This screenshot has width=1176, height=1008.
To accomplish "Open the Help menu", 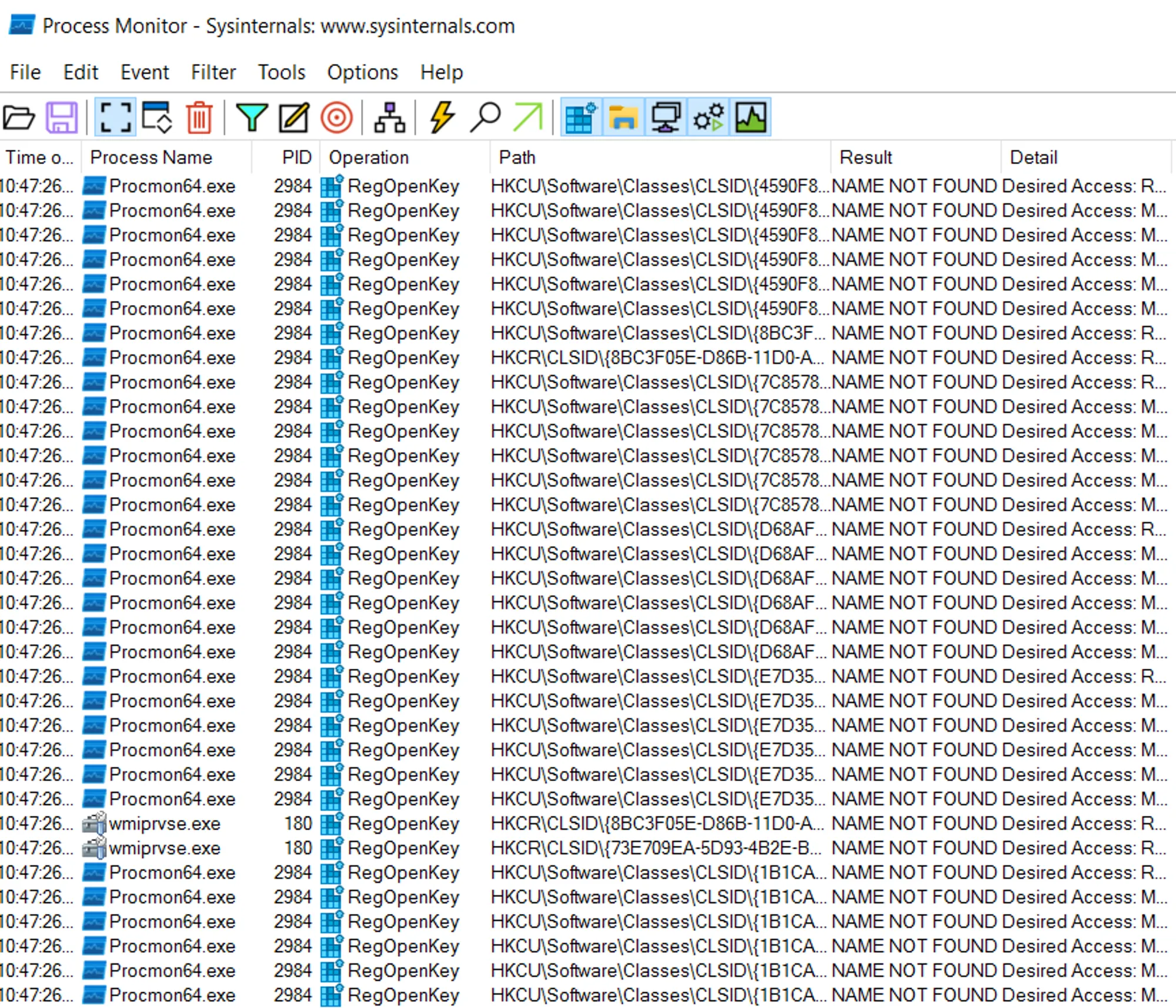I will point(442,72).
